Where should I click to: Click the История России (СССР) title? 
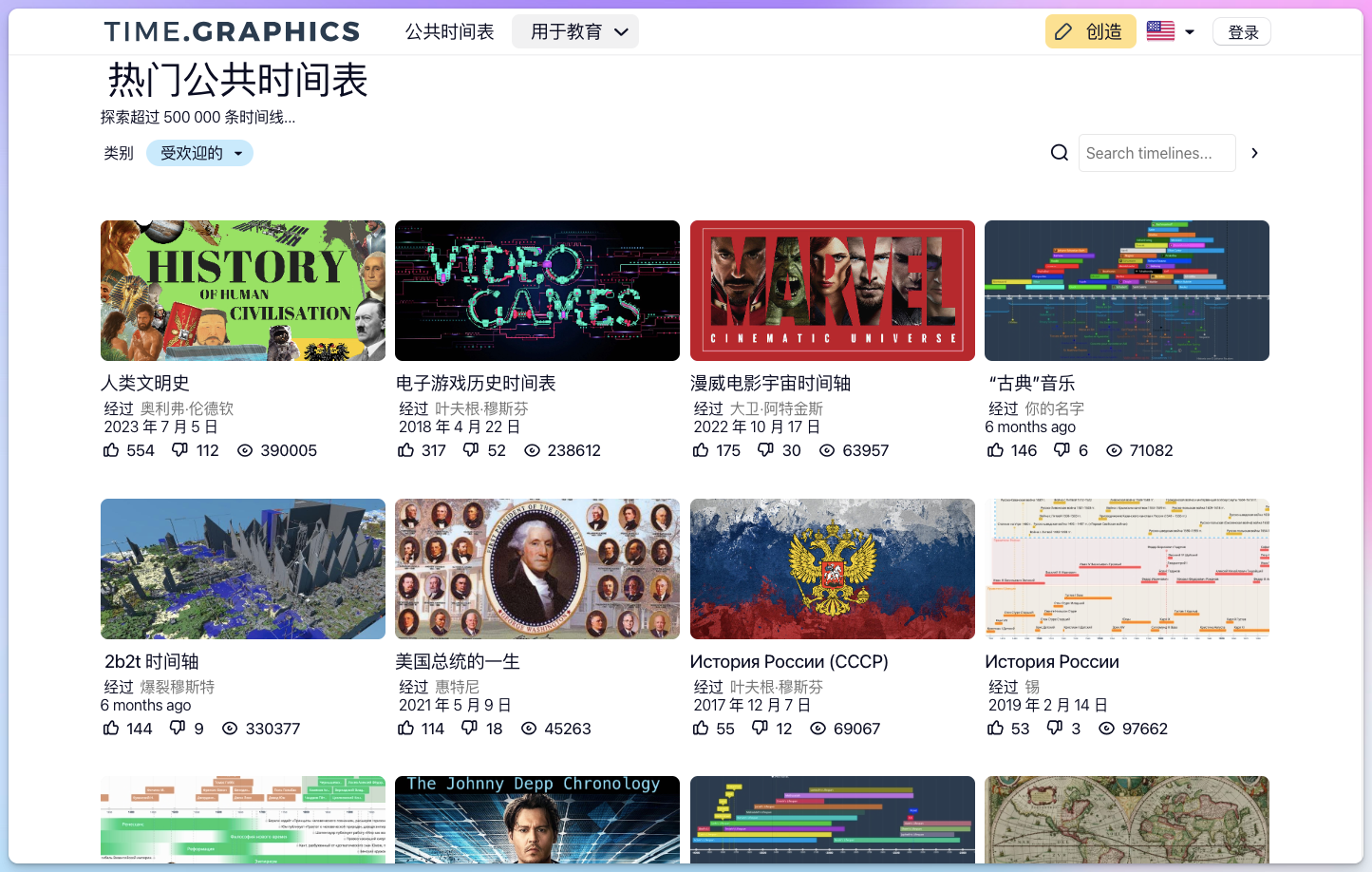(789, 661)
